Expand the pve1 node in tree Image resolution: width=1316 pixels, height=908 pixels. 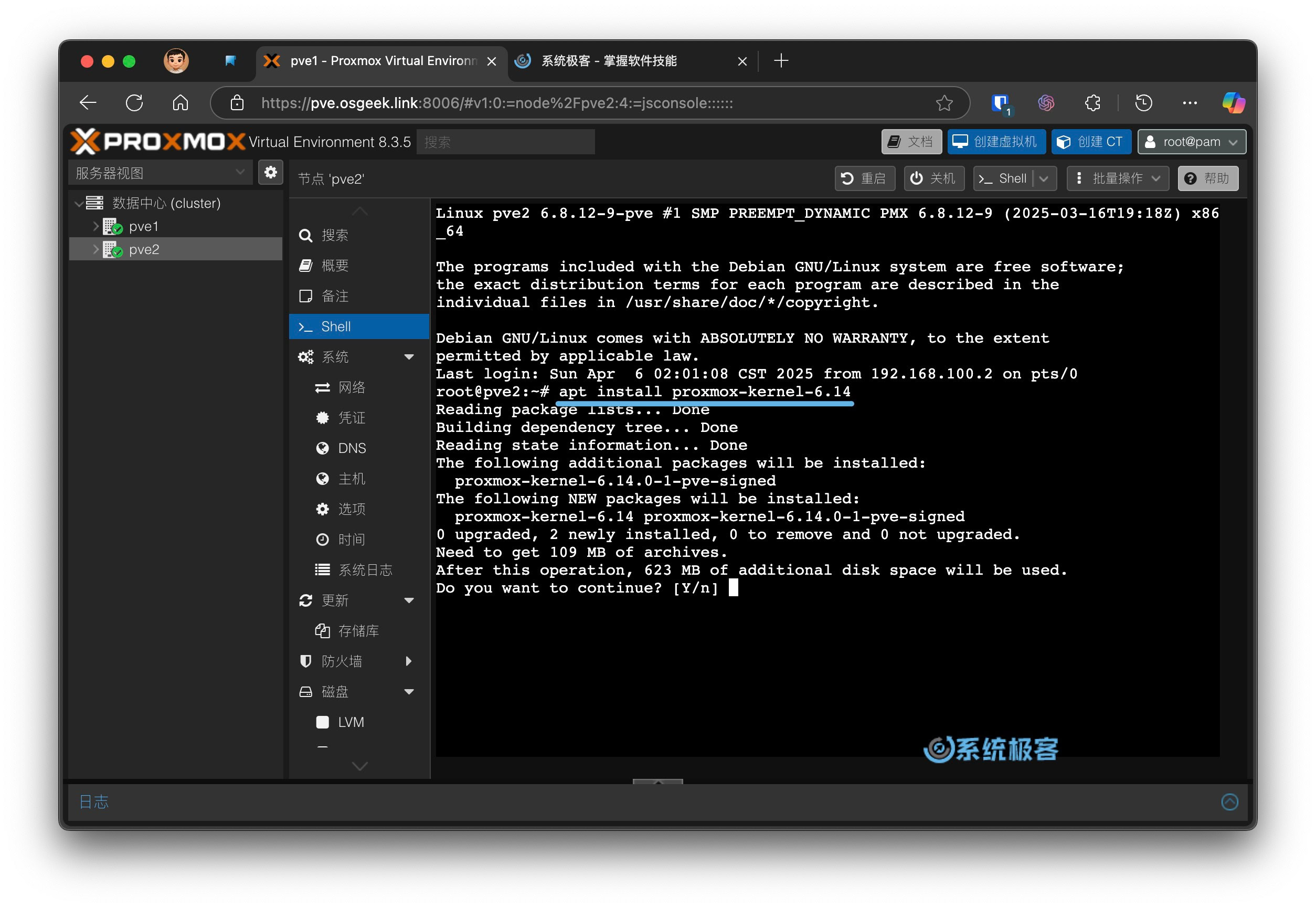(95, 226)
